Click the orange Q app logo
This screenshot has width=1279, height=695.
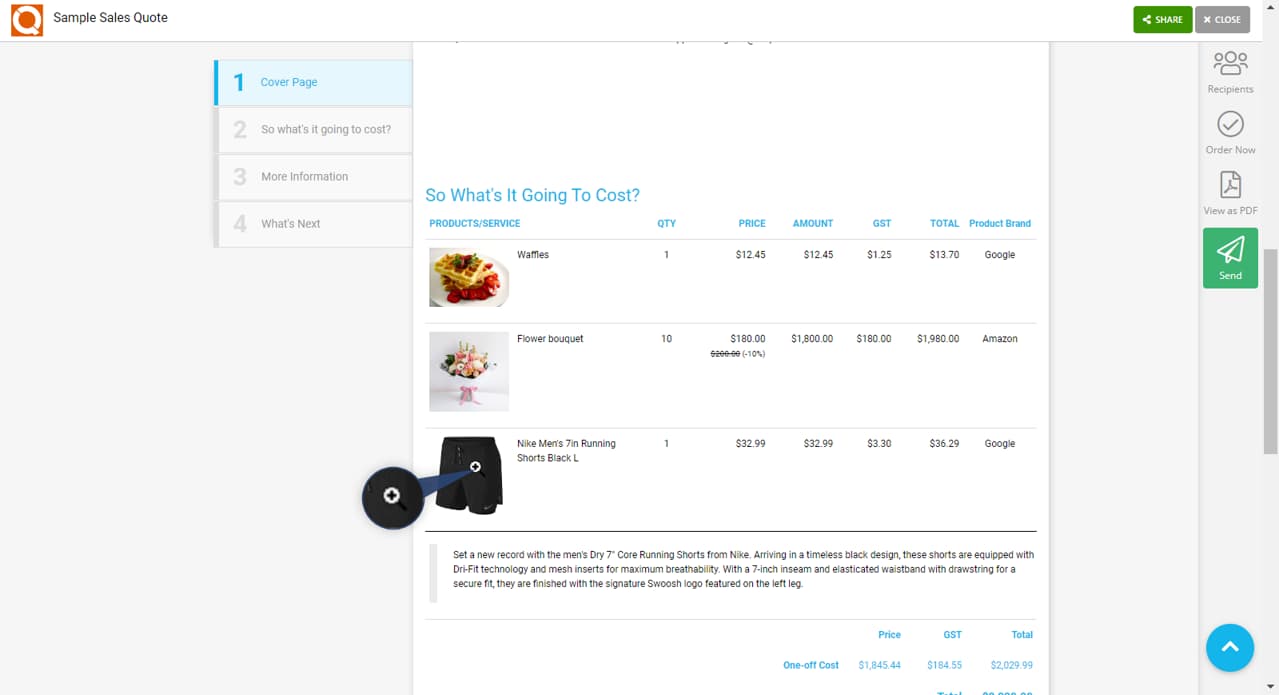click(26, 19)
